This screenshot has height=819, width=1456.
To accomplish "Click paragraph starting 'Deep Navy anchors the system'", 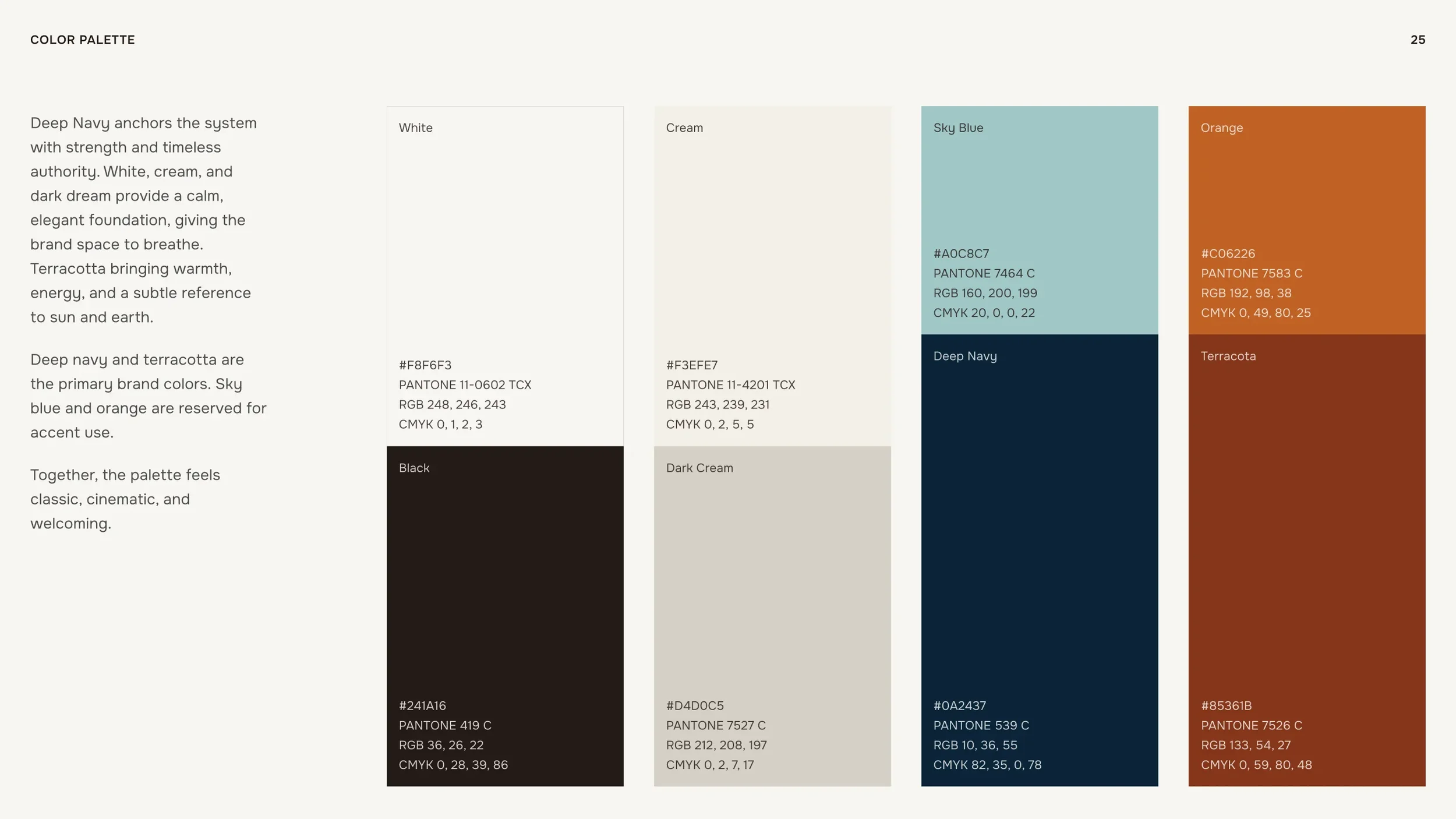I will [143, 220].
